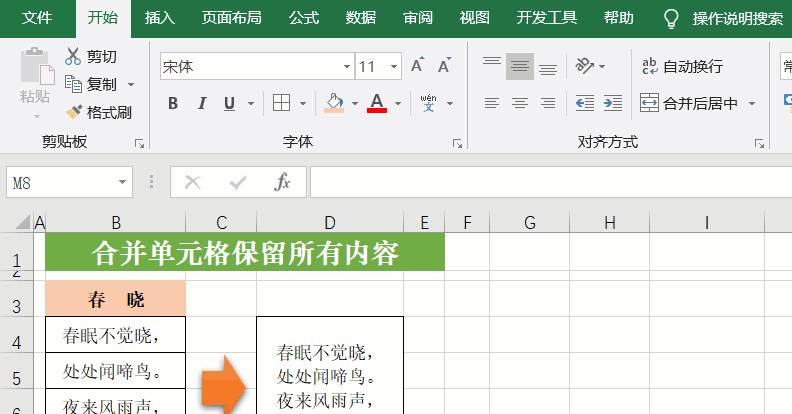The width and height of the screenshot is (792, 414).
Task: Click the 操作说明搜索 lightbulb search
Action: [x=723, y=19]
